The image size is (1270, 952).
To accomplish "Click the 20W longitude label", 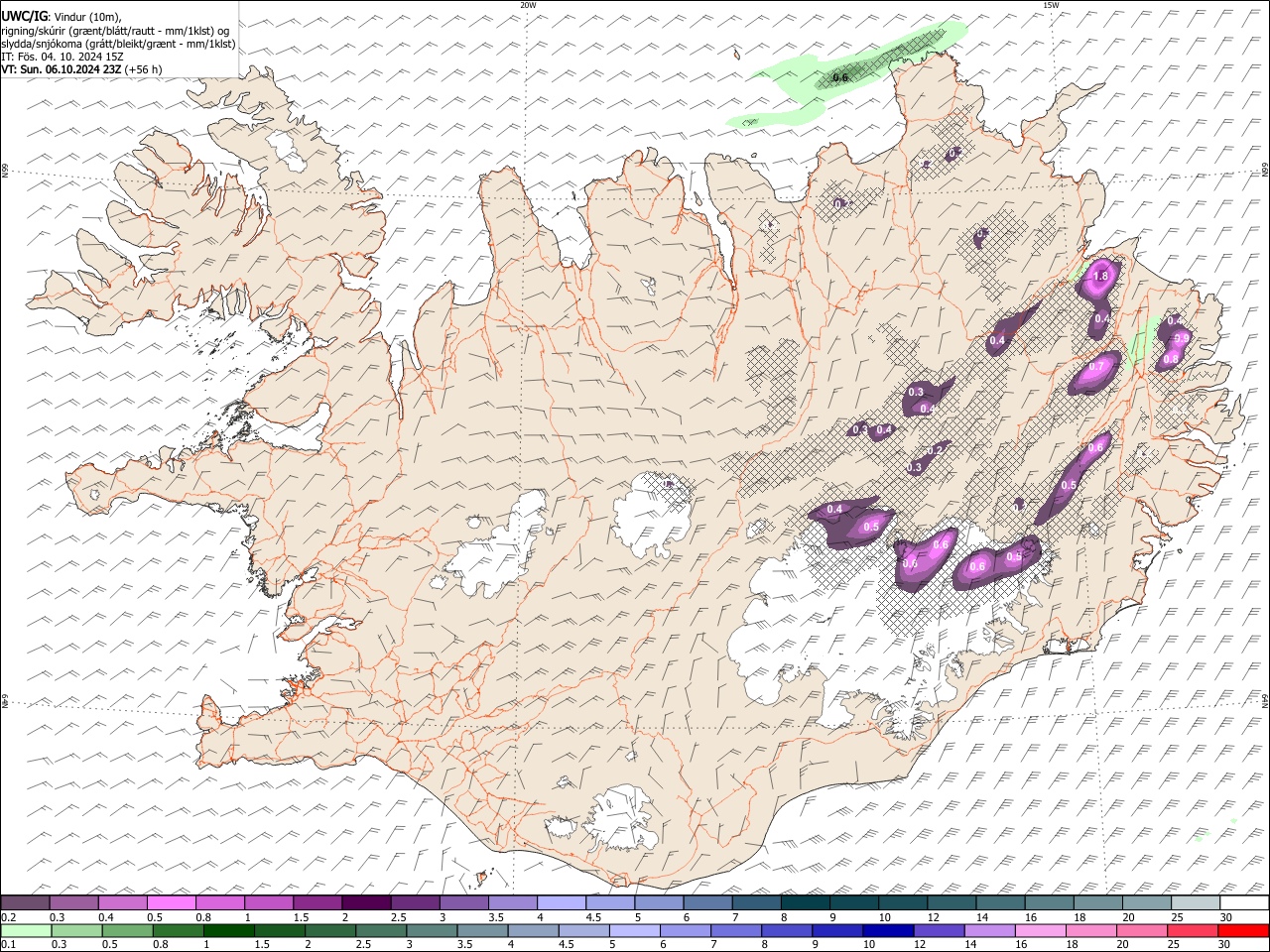I will pos(528,5).
